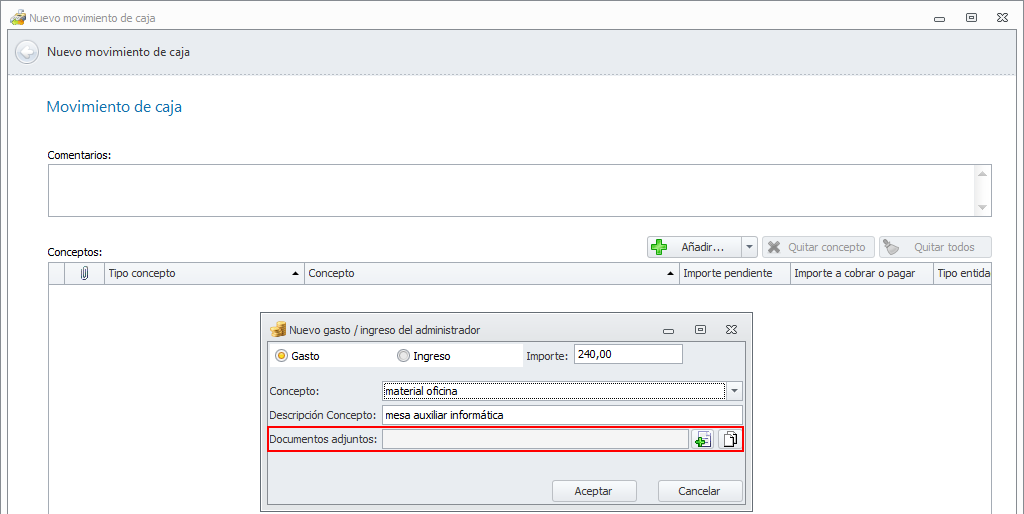
Task: Click the back arrow navigation icon
Action: pos(27,52)
